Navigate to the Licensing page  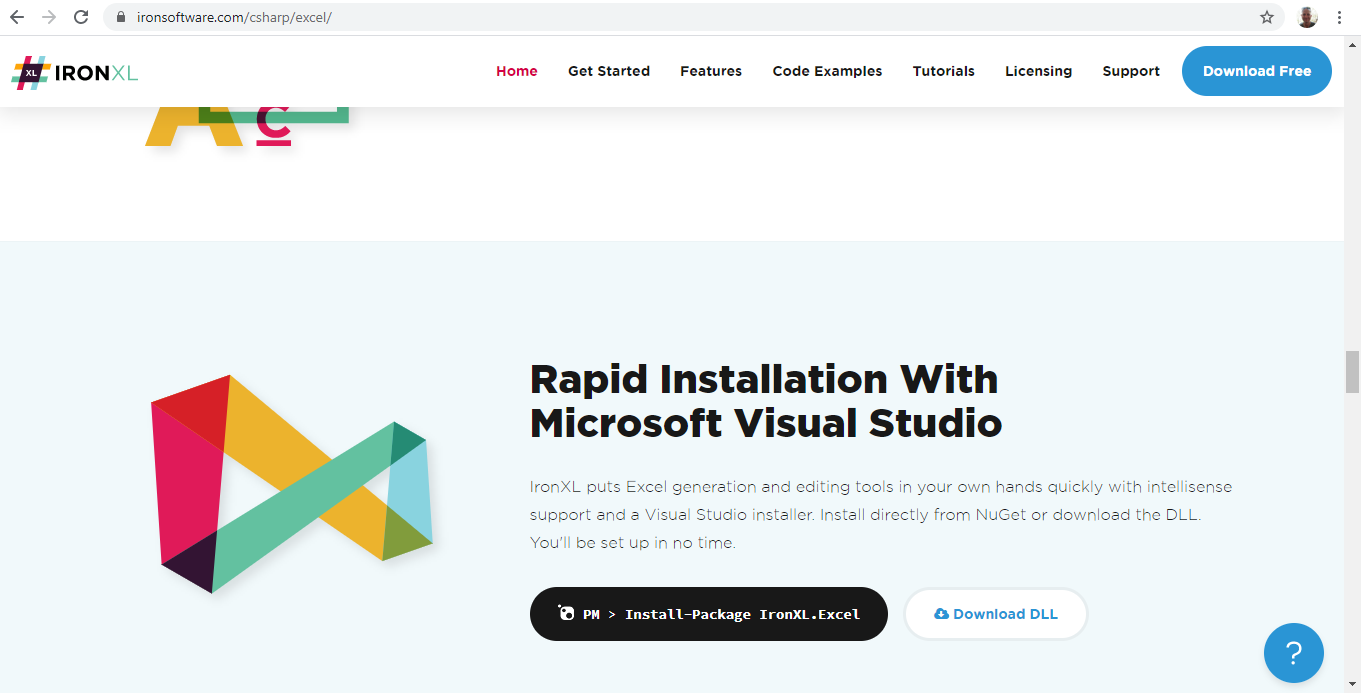tap(1038, 71)
